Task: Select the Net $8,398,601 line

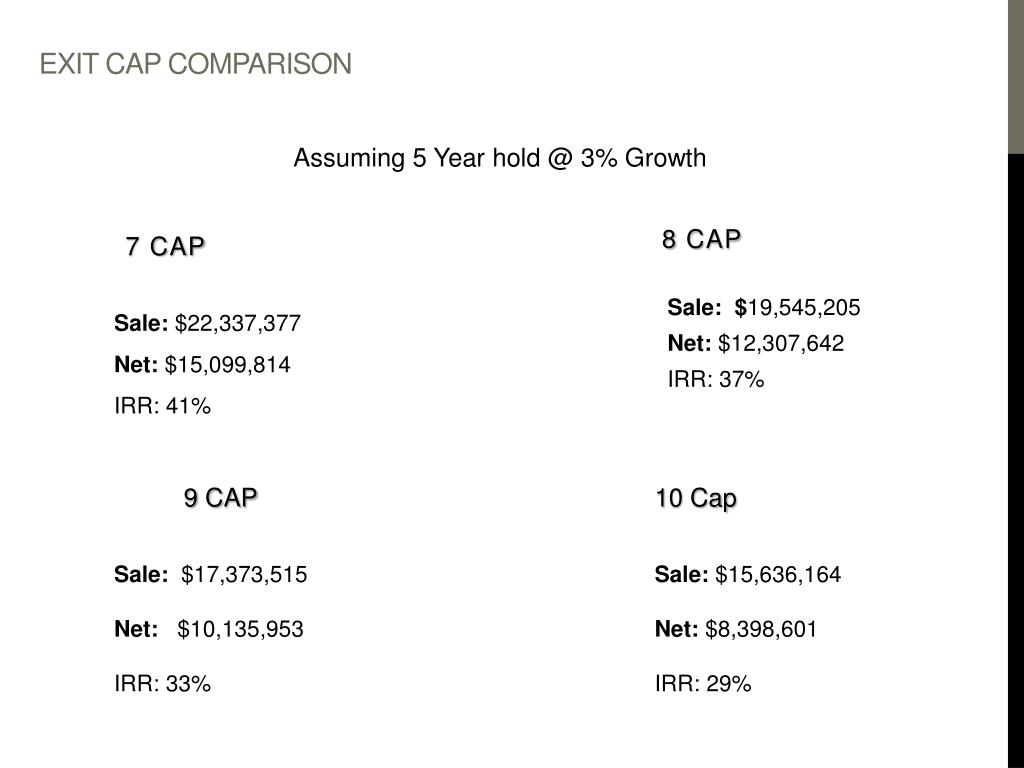Action: [735, 629]
